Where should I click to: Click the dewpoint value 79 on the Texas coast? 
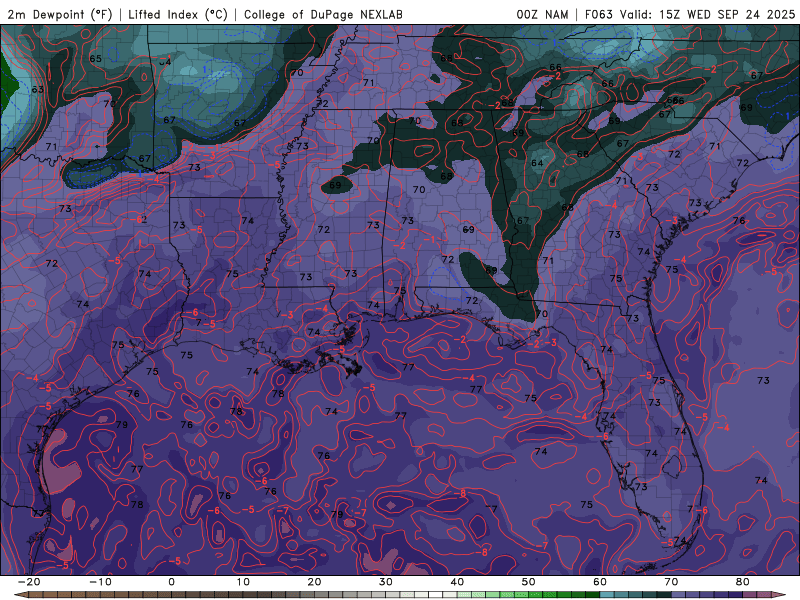click(121, 424)
